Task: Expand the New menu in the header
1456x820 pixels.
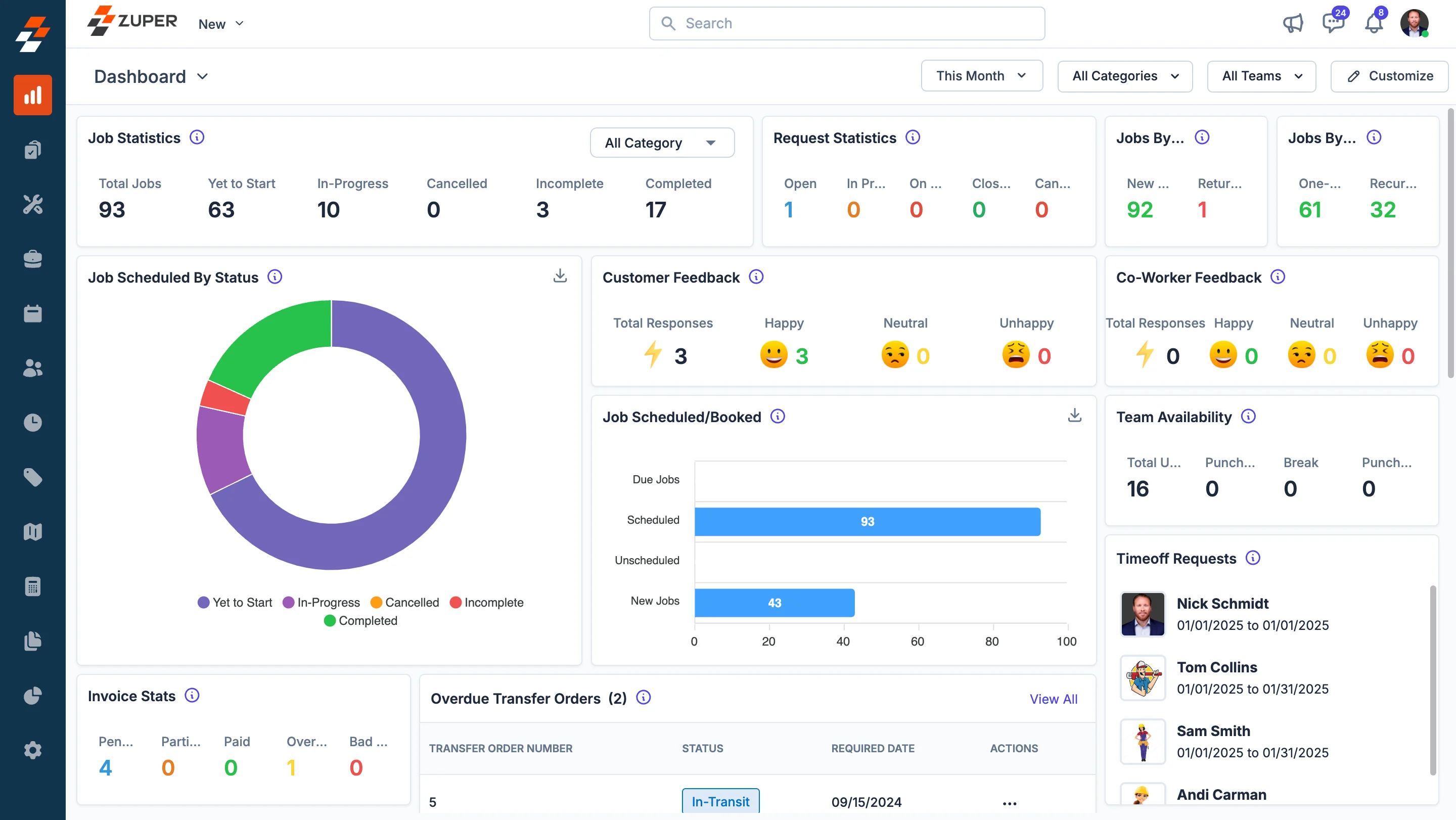Action: [220, 24]
